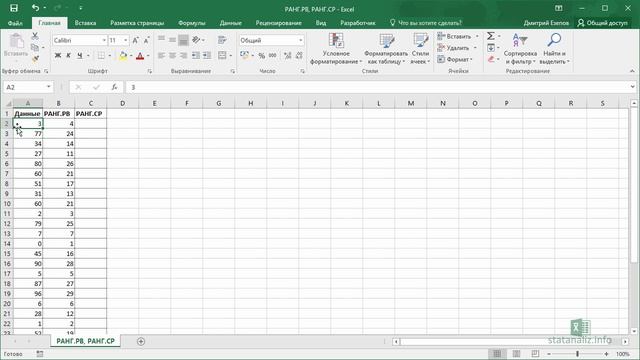Click the Select All corner triangle
Image resolution: width=640 pixels, height=360 pixels.
(8, 103)
